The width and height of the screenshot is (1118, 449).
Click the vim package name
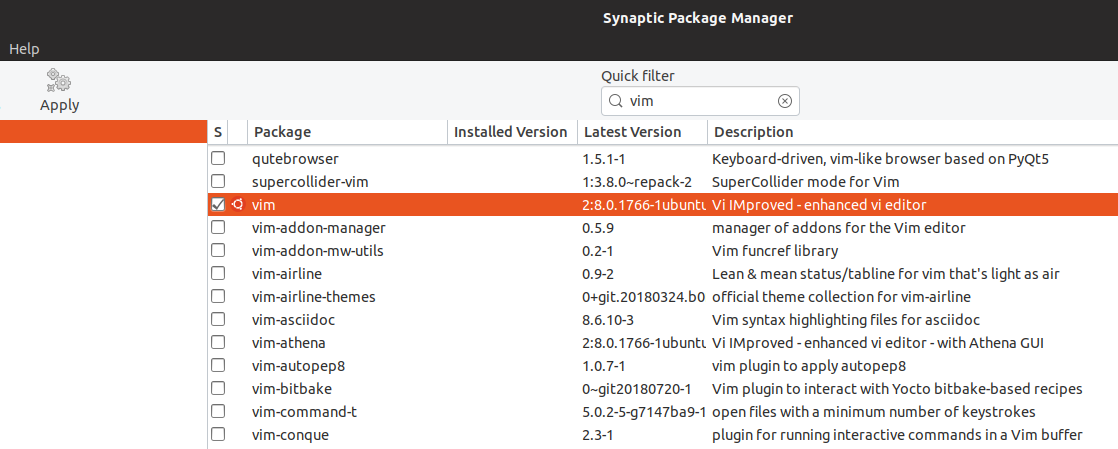(x=264, y=205)
